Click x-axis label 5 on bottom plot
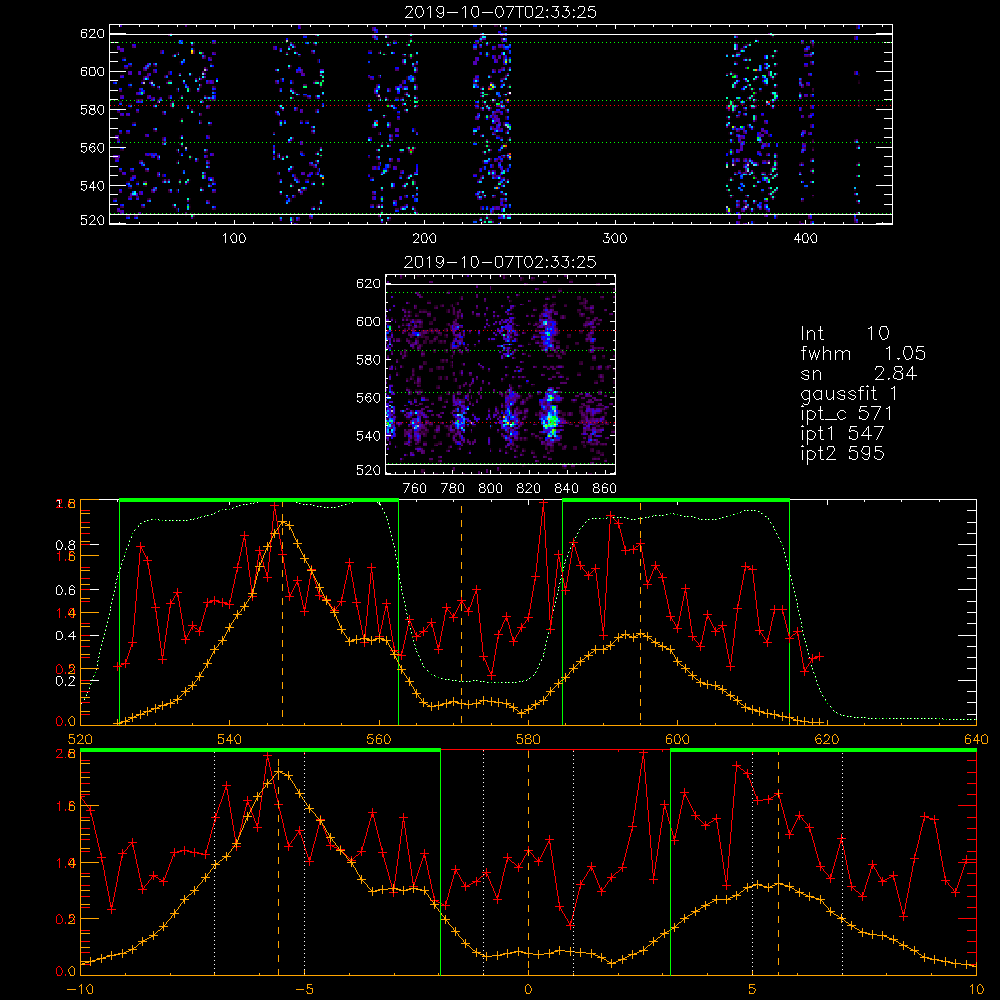 (x=753, y=989)
